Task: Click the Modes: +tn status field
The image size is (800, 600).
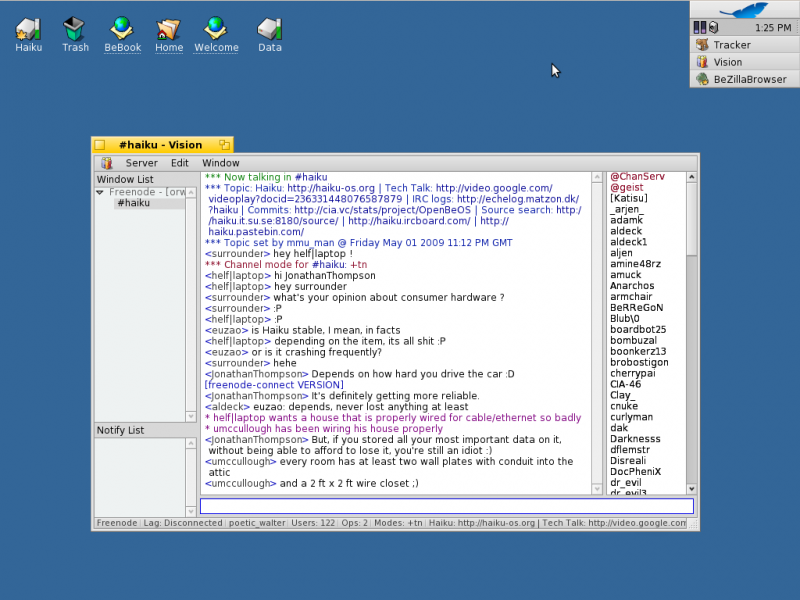Action: [398, 523]
